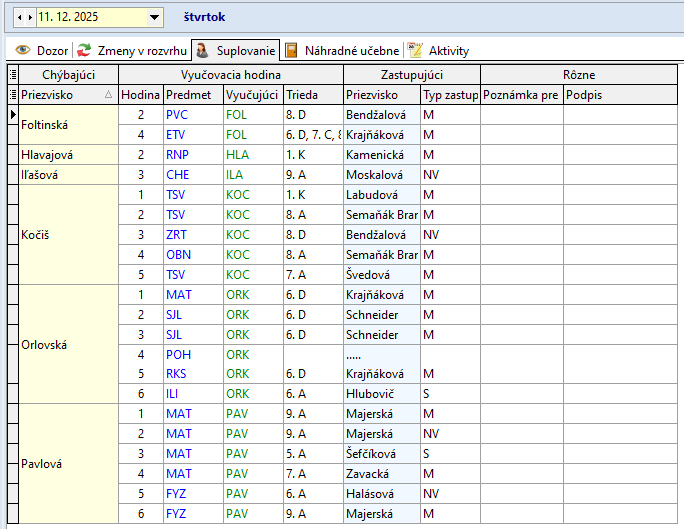Screen dimensions: 684x529
Task: Click the Typ zastup column header
Action: [449, 95]
